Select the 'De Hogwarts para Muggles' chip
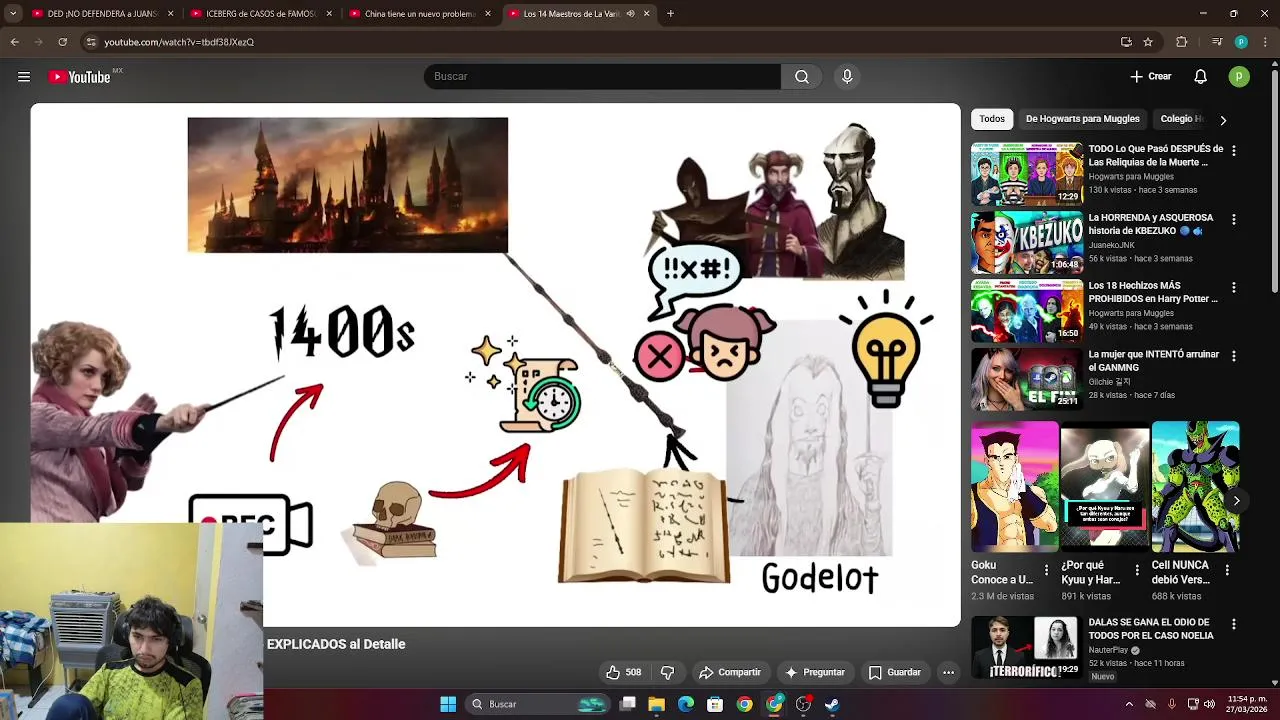 (x=1082, y=119)
